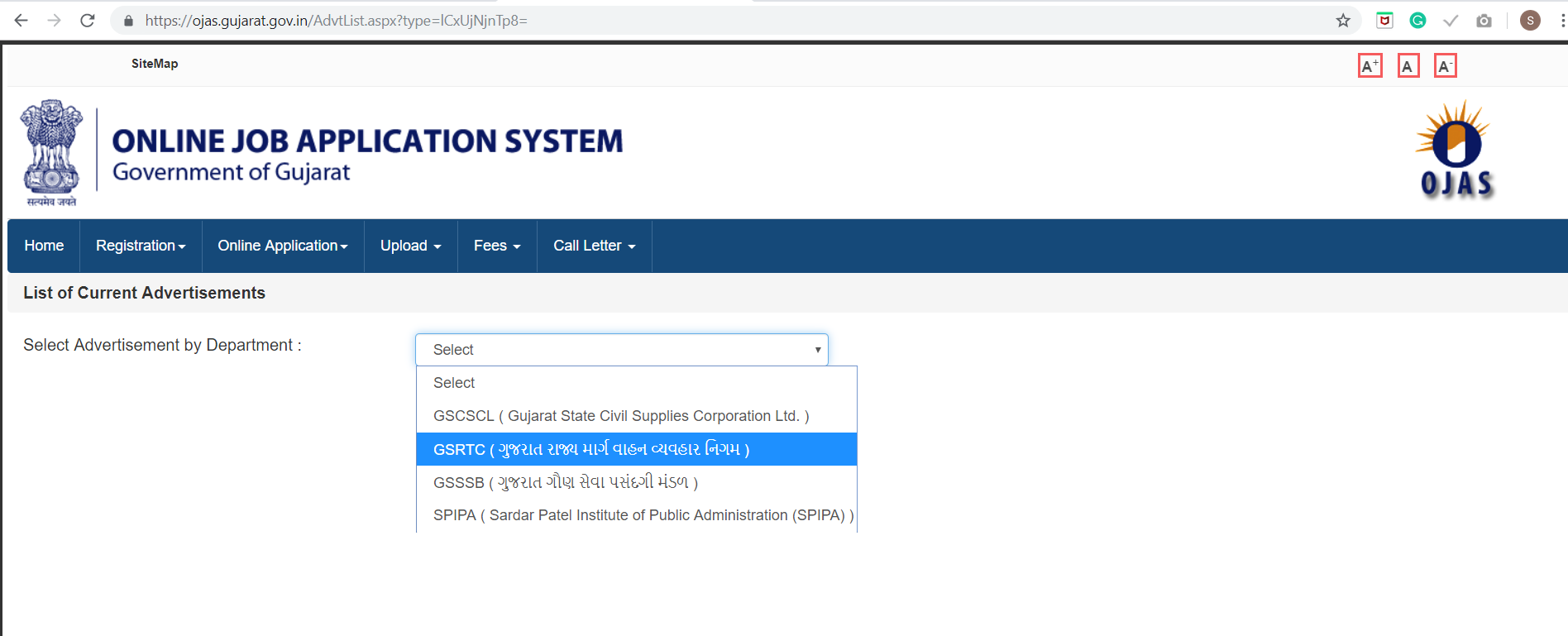Expand the Upload menu
Screen dimensions: 1568x636
click(411, 246)
